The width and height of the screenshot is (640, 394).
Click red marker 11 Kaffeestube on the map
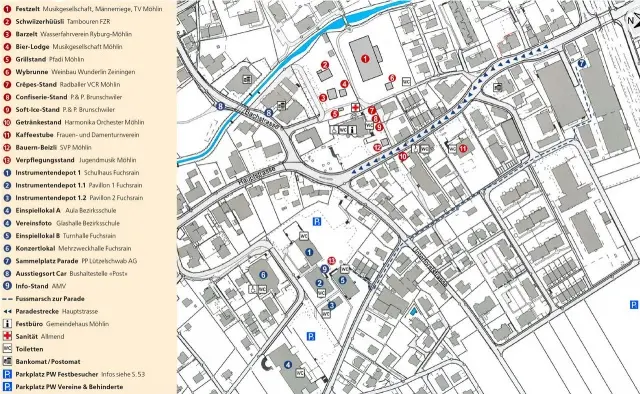pyautogui.click(x=463, y=148)
